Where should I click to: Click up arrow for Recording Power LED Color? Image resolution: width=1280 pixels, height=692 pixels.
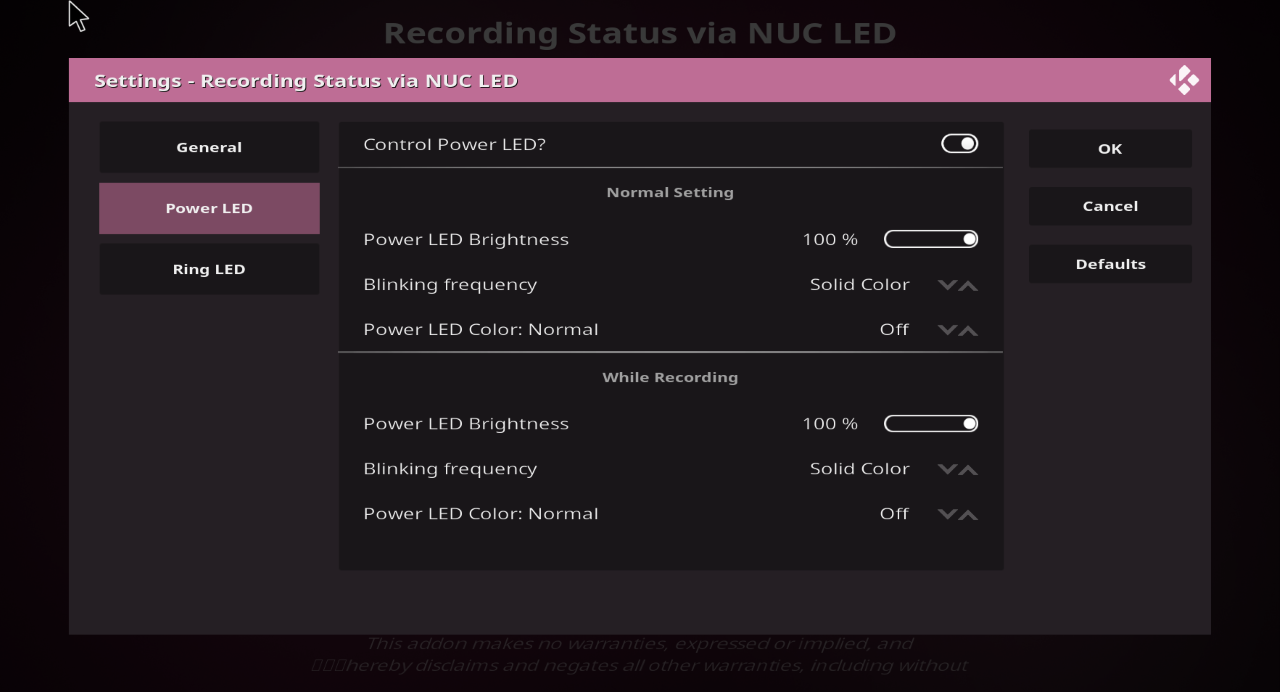[968, 514]
